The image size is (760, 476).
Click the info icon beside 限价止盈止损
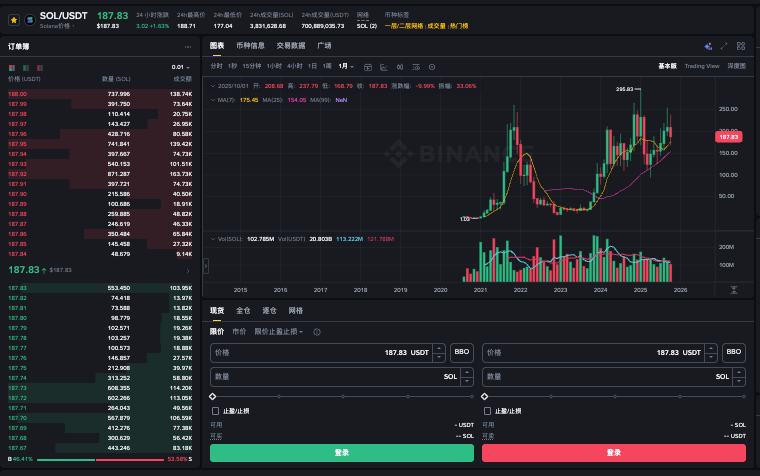click(x=317, y=331)
